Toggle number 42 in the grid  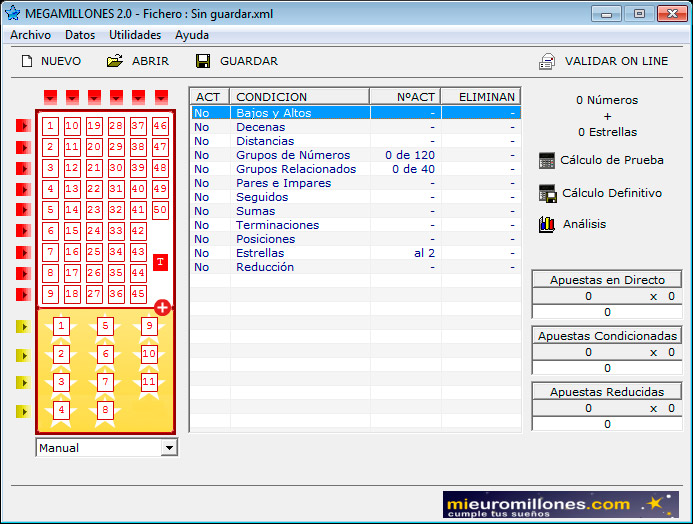(138, 231)
